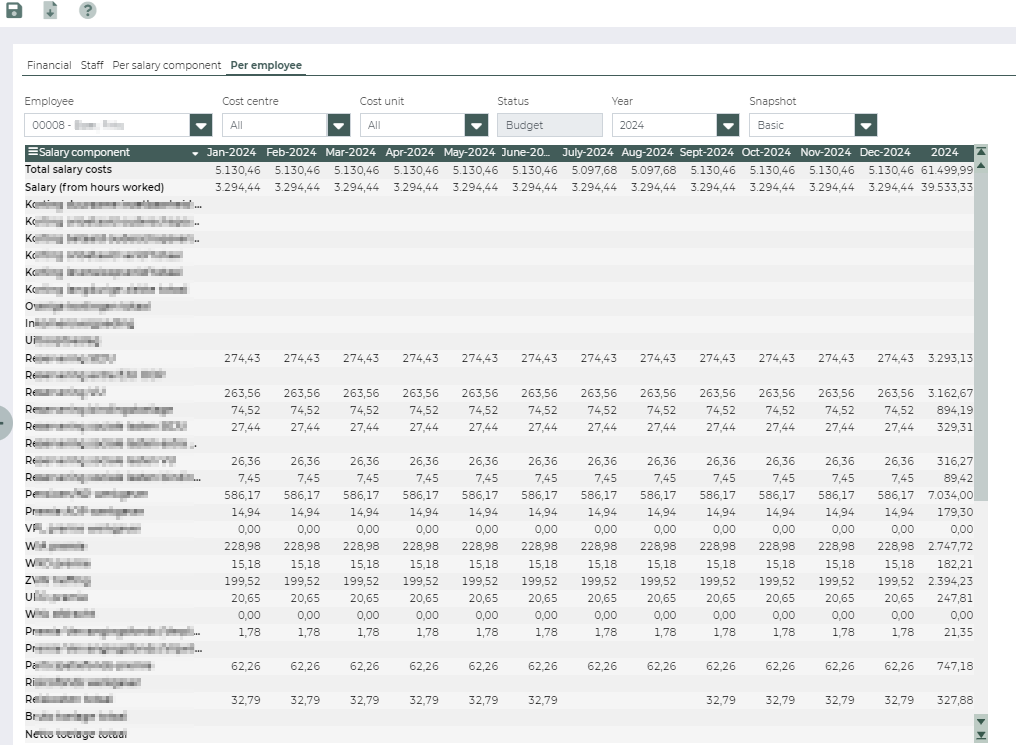Click the yearly total 39.533,33
The width and height of the screenshot is (1016, 745).
click(x=947, y=187)
